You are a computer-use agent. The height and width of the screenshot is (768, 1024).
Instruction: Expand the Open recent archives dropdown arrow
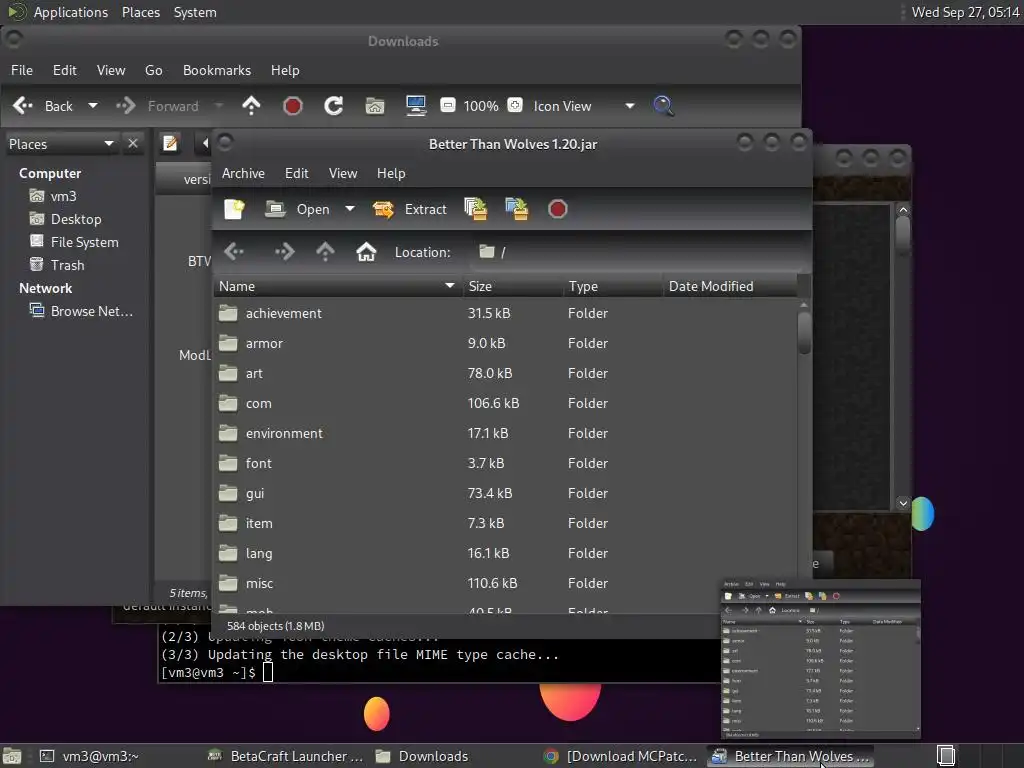tap(350, 209)
